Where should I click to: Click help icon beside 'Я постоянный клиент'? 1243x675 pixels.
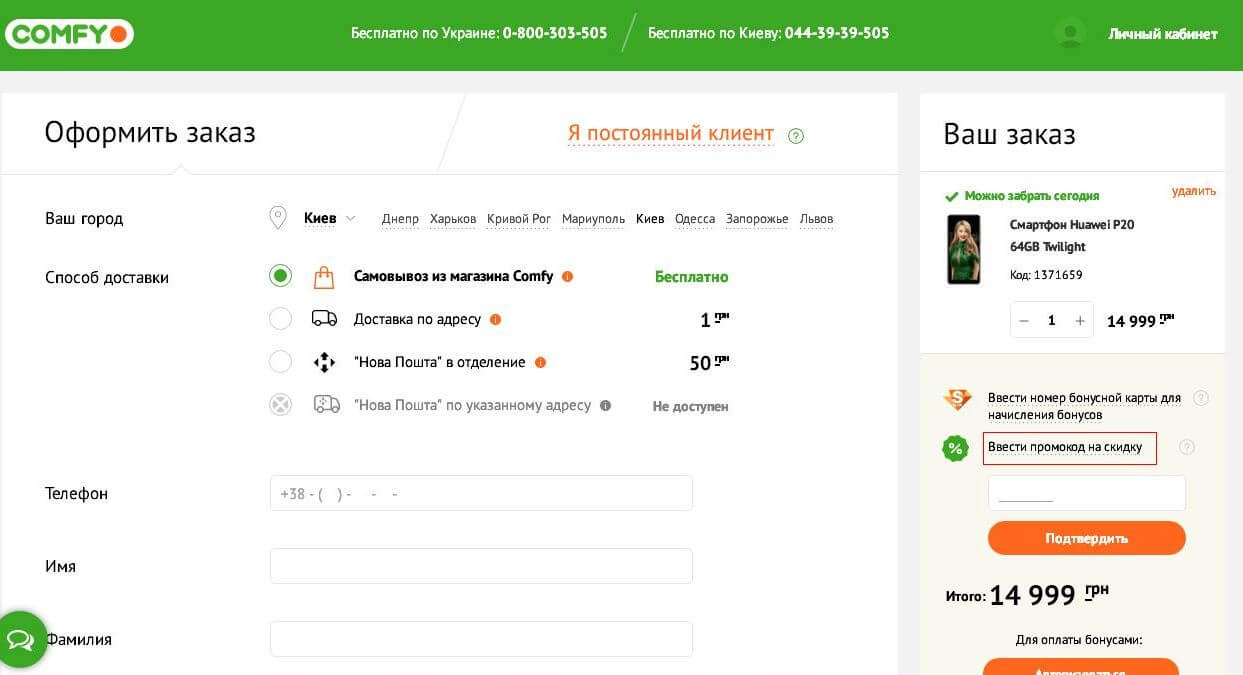(x=796, y=136)
